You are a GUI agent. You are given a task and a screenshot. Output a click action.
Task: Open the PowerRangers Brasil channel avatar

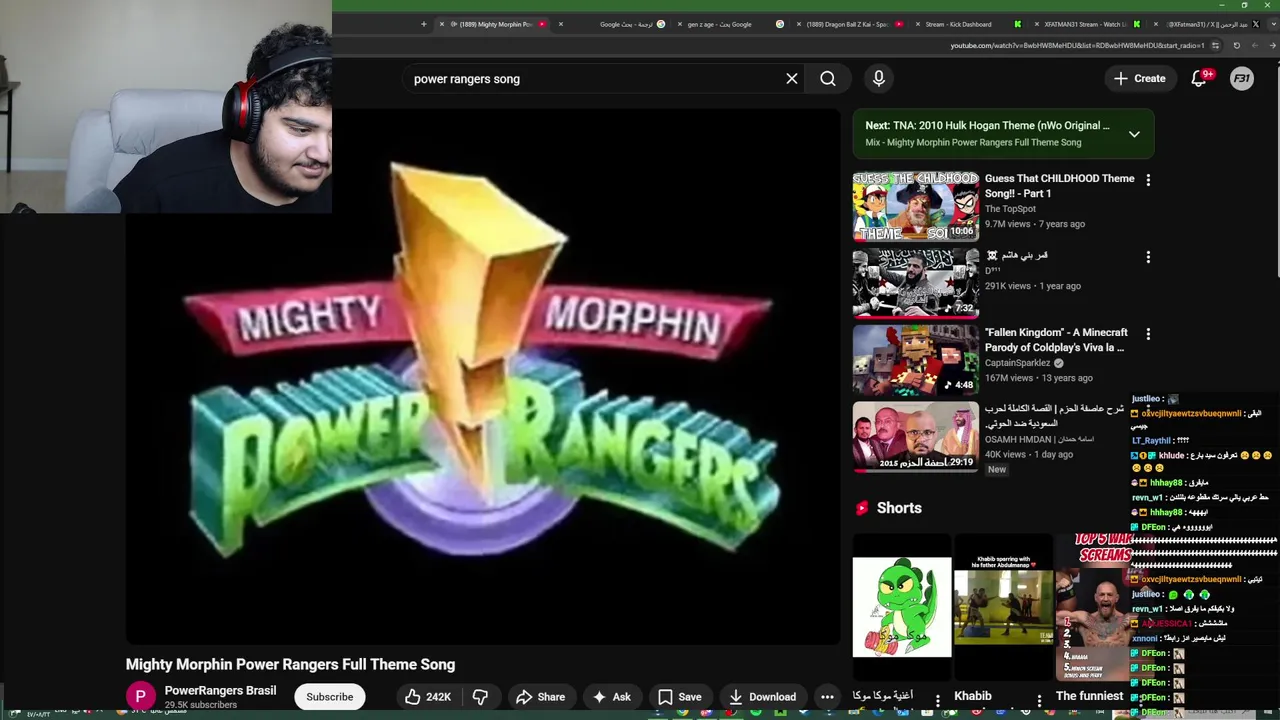pyautogui.click(x=141, y=697)
